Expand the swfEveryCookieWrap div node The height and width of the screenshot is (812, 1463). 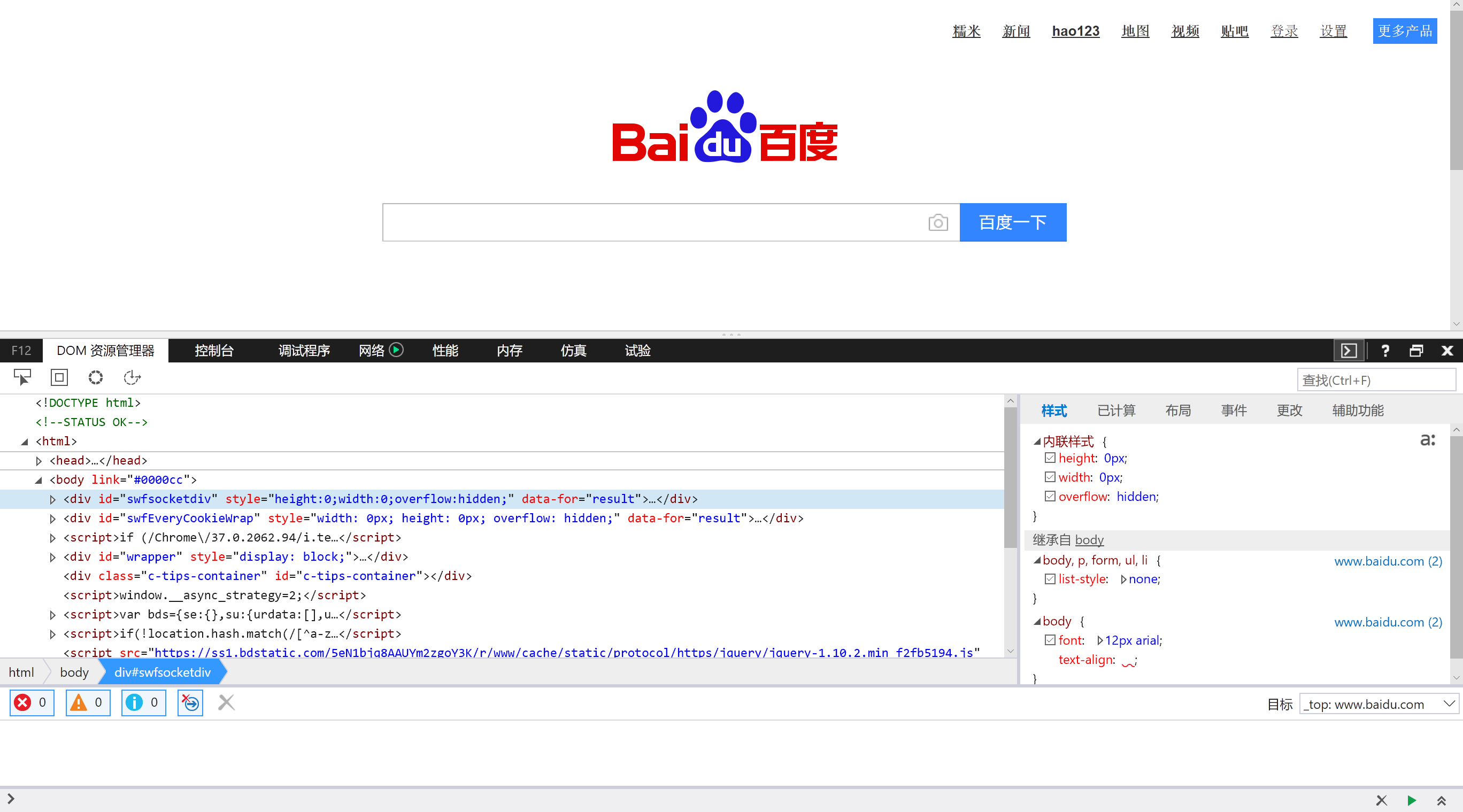[53, 519]
